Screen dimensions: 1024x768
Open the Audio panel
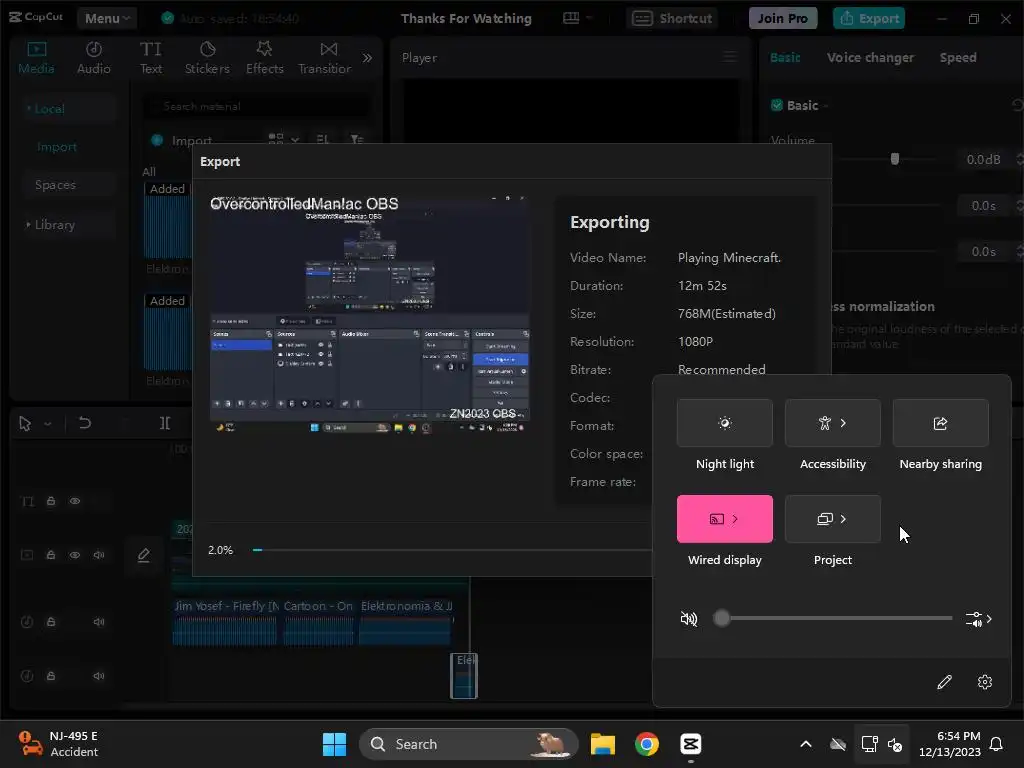click(93, 58)
